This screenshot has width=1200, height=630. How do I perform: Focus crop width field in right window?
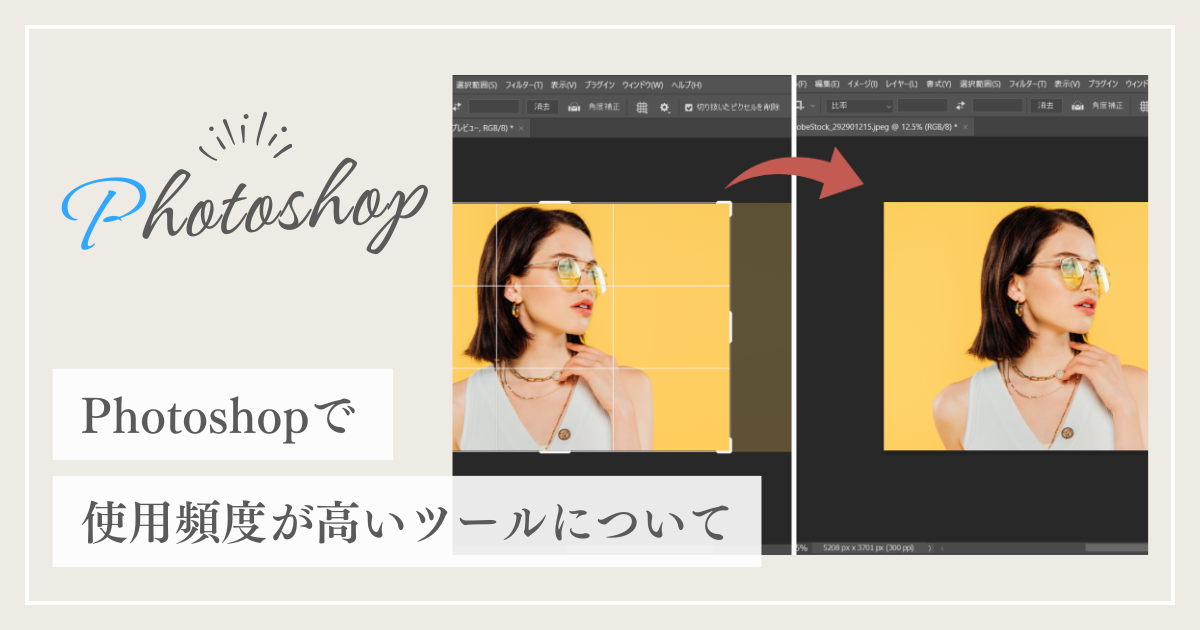pos(922,105)
